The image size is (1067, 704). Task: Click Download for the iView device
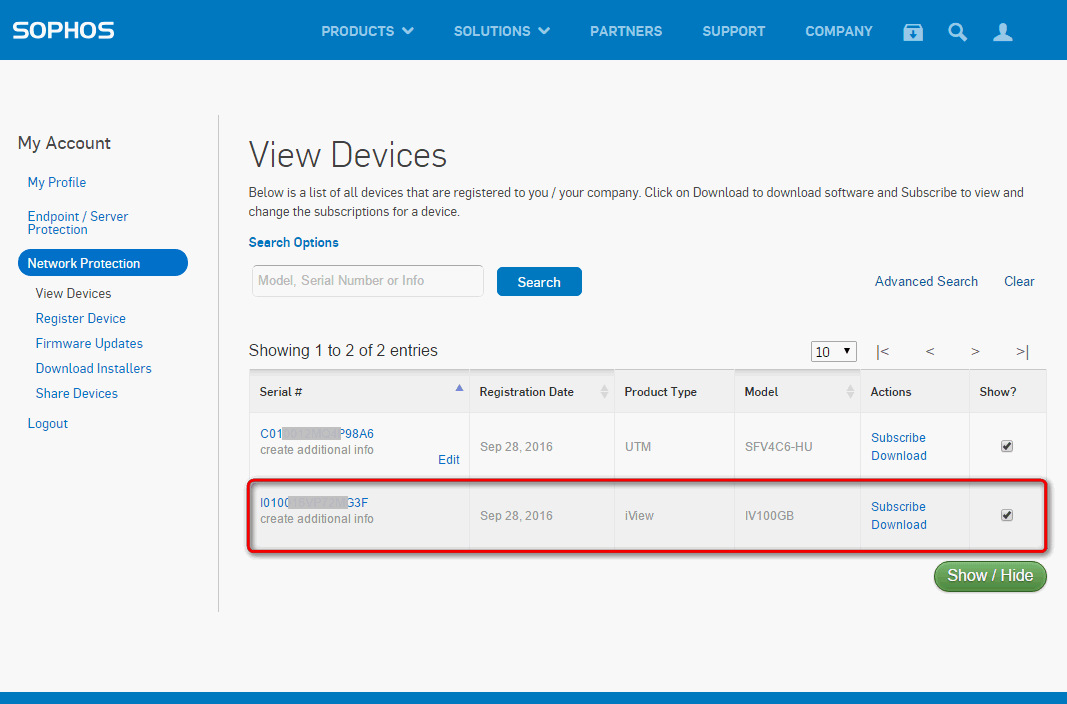(899, 524)
